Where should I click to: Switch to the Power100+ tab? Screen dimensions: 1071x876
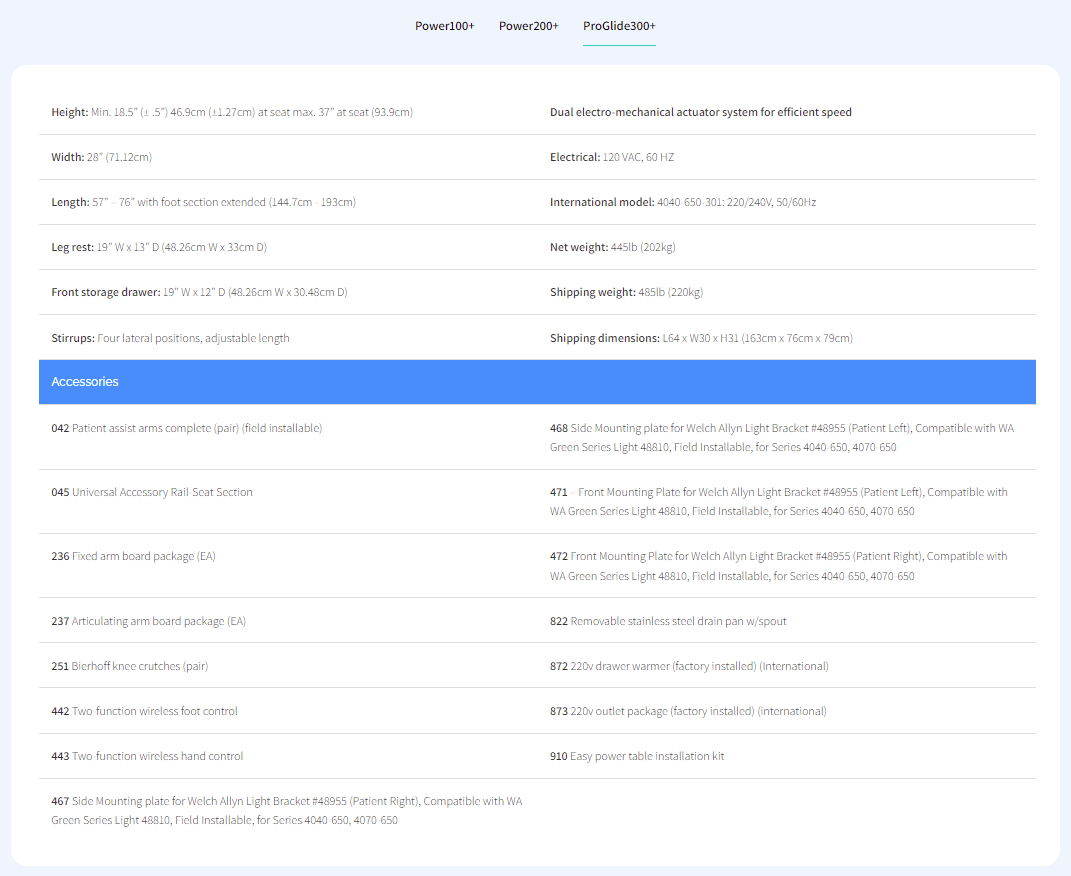point(444,26)
